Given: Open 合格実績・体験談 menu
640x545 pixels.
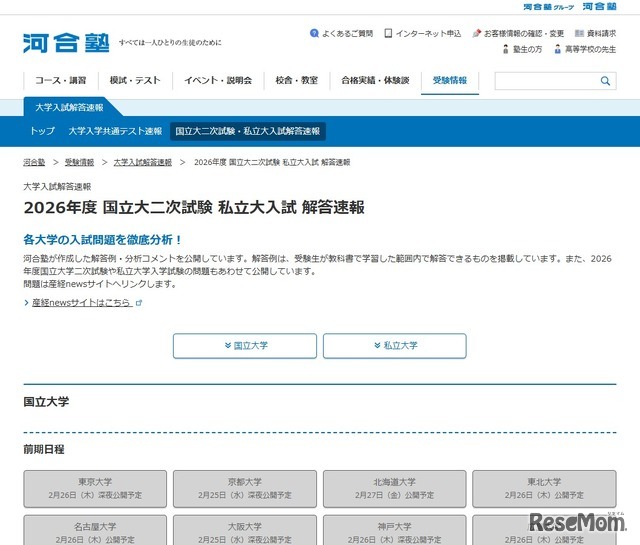Looking at the screenshot, I should point(376,80).
